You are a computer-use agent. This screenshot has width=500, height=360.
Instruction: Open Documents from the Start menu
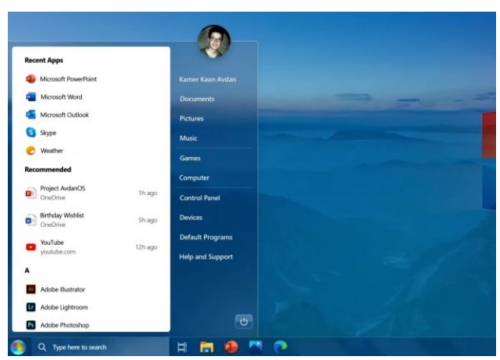tap(197, 99)
